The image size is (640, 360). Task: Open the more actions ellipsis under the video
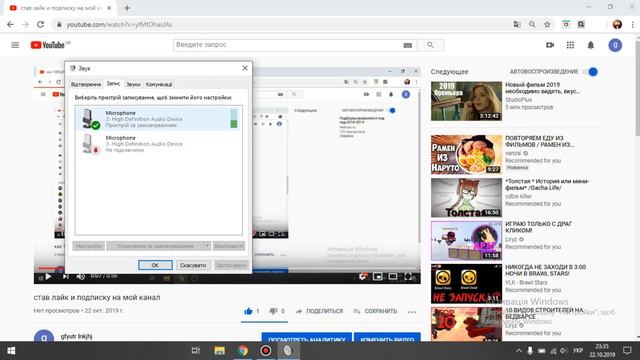point(412,312)
